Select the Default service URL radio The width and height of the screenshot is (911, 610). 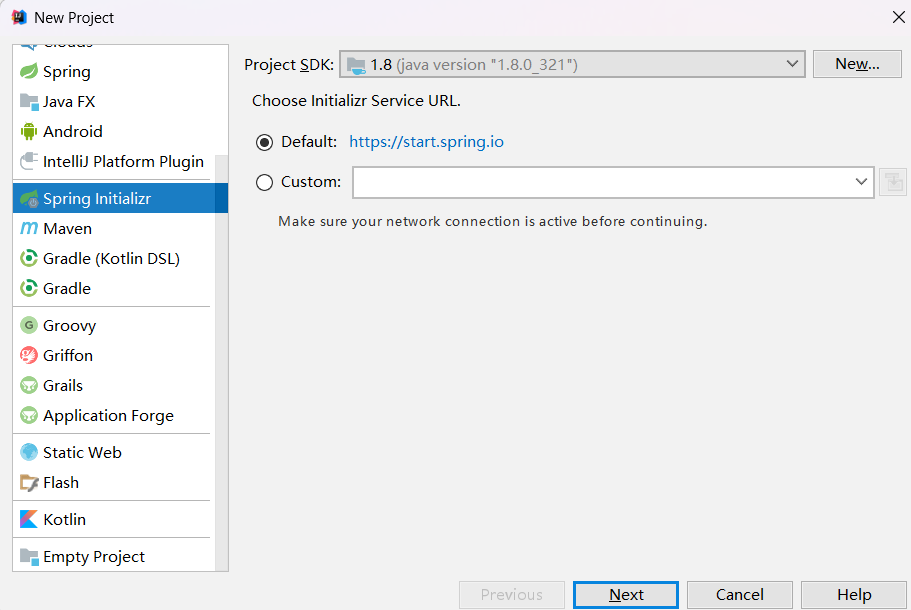(x=264, y=142)
